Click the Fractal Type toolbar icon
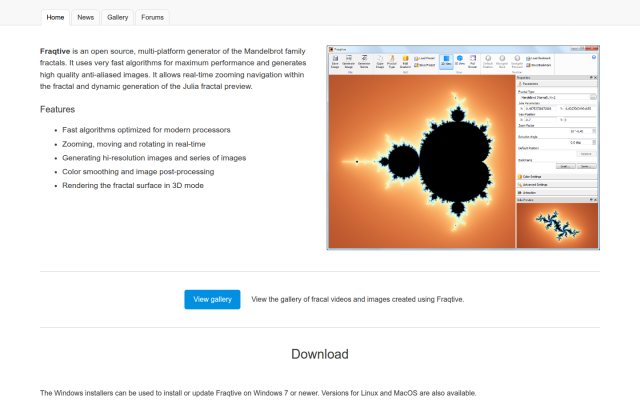640x400 pixels. pyautogui.click(x=392, y=62)
